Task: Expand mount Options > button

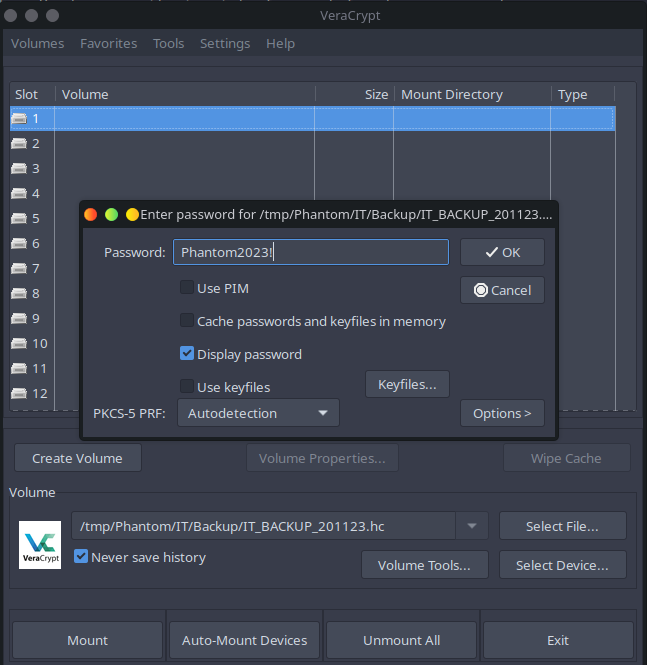Action: pos(502,413)
